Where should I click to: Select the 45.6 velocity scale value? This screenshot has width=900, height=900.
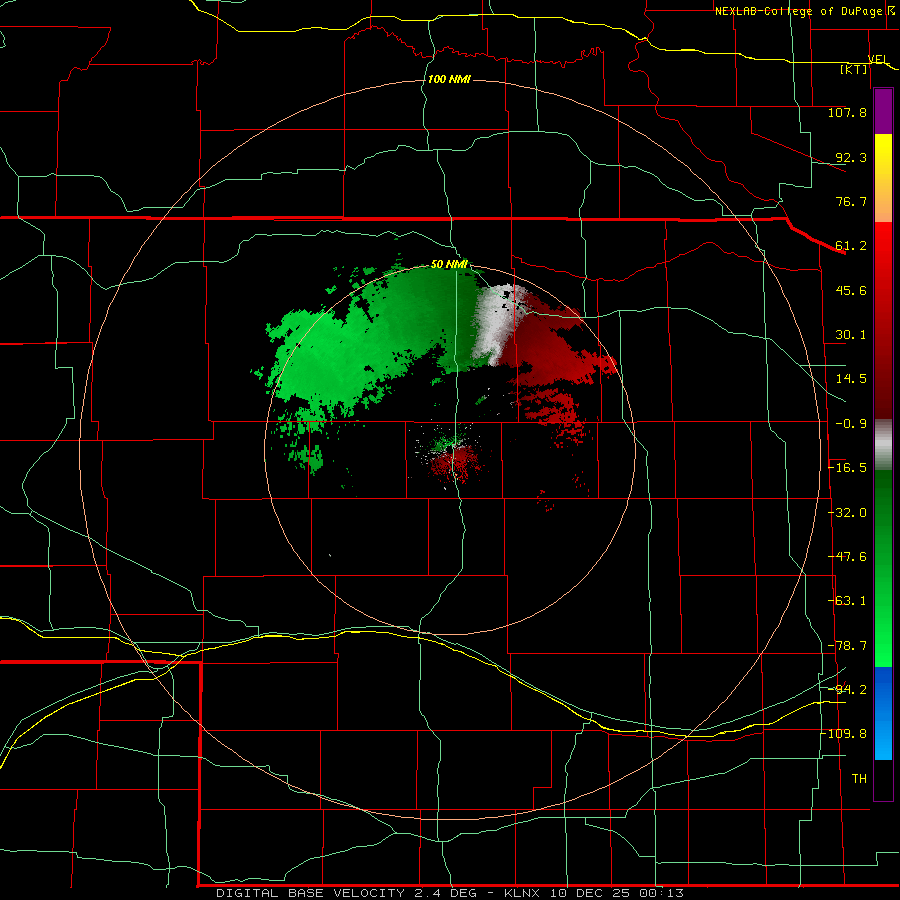coord(851,290)
